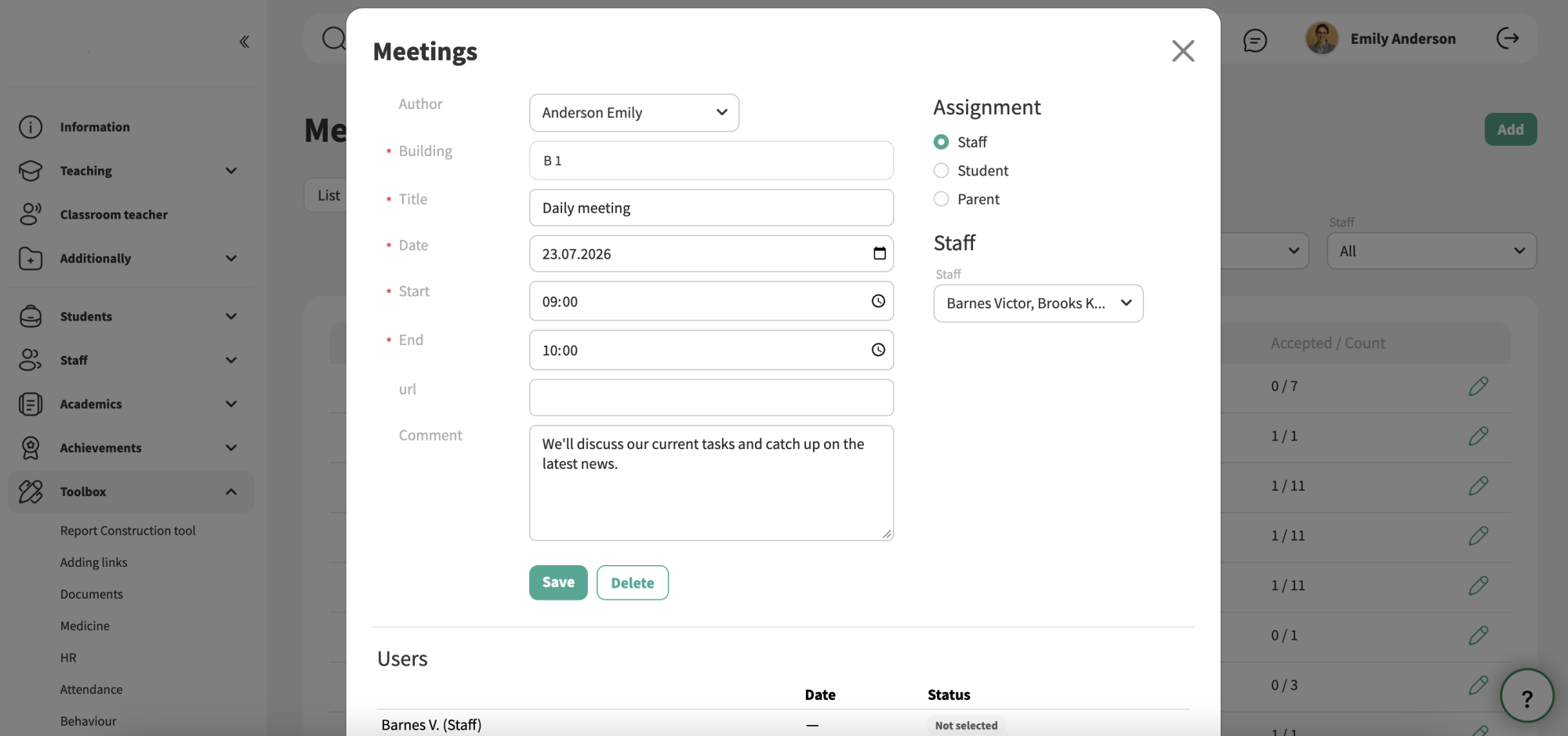Open the Staff filter dropdown showing All
Screen dimensions: 1568x736
point(1432,251)
